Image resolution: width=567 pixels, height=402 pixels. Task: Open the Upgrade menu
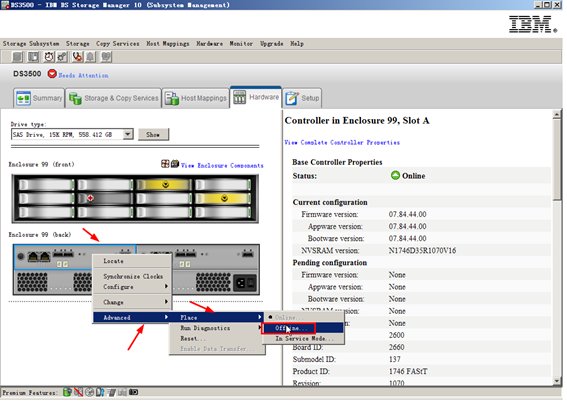coord(272,44)
